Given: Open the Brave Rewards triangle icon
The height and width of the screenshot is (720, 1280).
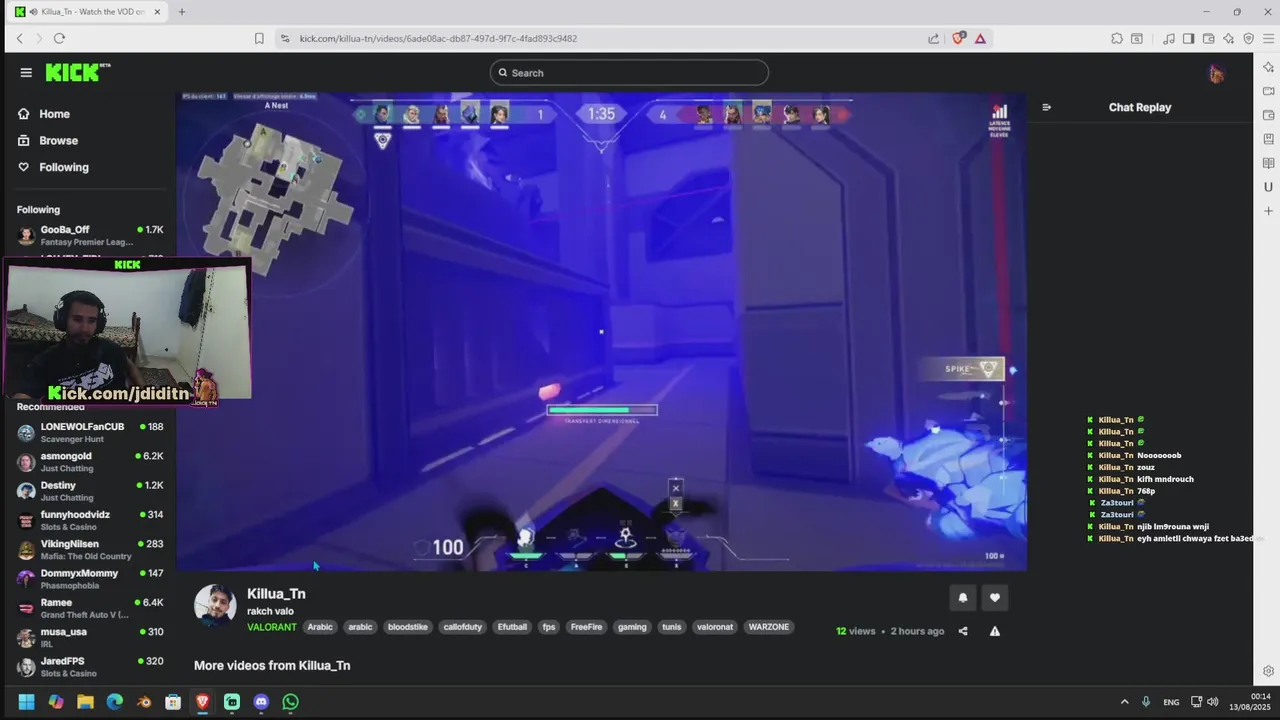Looking at the screenshot, I should click(x=980, y=38).
